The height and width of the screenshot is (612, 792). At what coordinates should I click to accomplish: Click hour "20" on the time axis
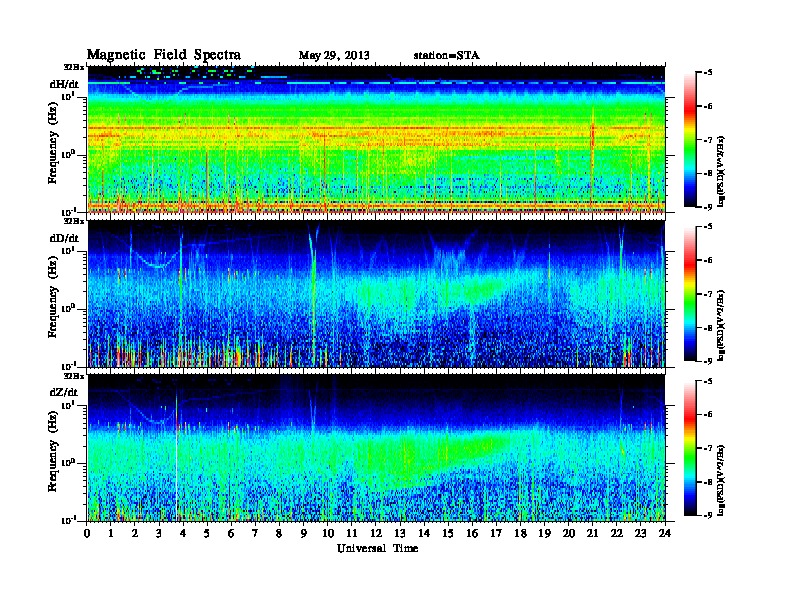coord(569,534)
